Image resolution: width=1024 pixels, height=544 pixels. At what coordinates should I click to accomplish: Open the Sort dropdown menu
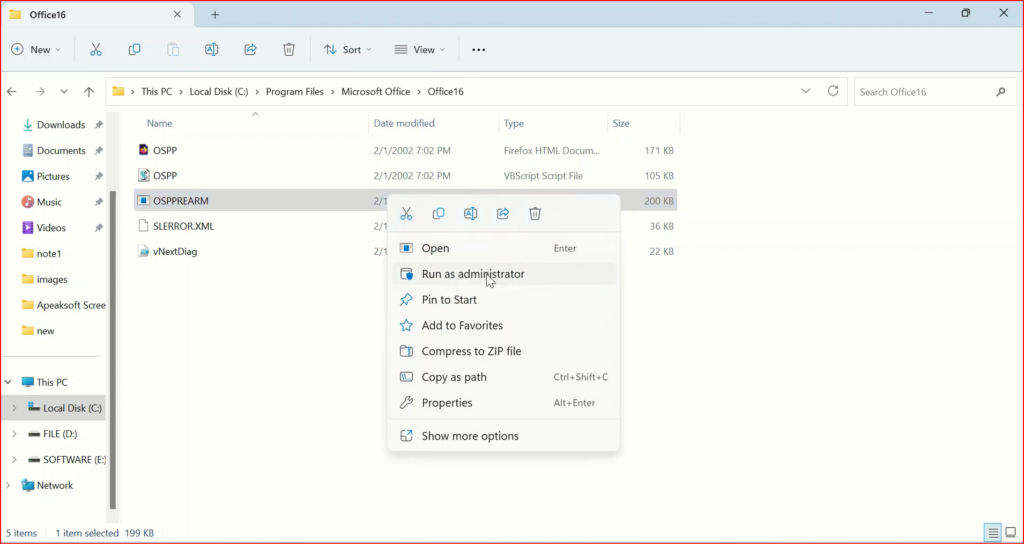[348, 50]
